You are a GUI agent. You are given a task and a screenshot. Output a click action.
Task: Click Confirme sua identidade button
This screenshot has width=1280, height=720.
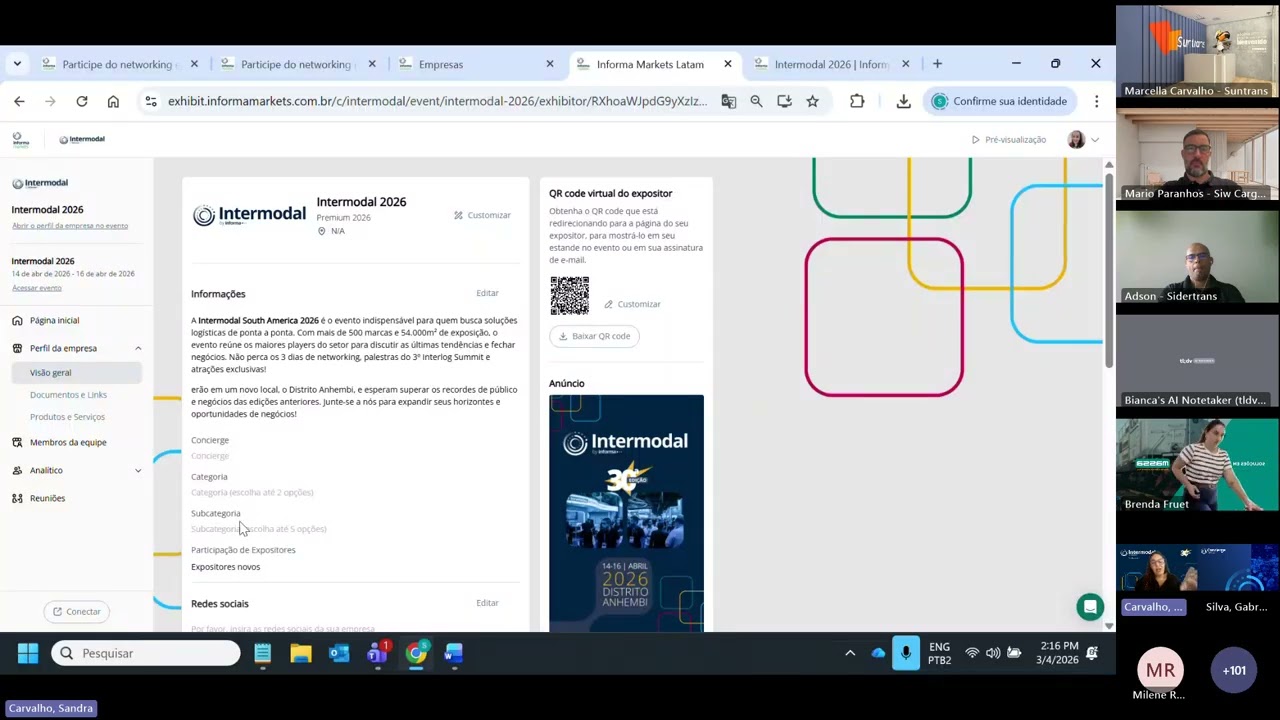(x=999, y=101)
